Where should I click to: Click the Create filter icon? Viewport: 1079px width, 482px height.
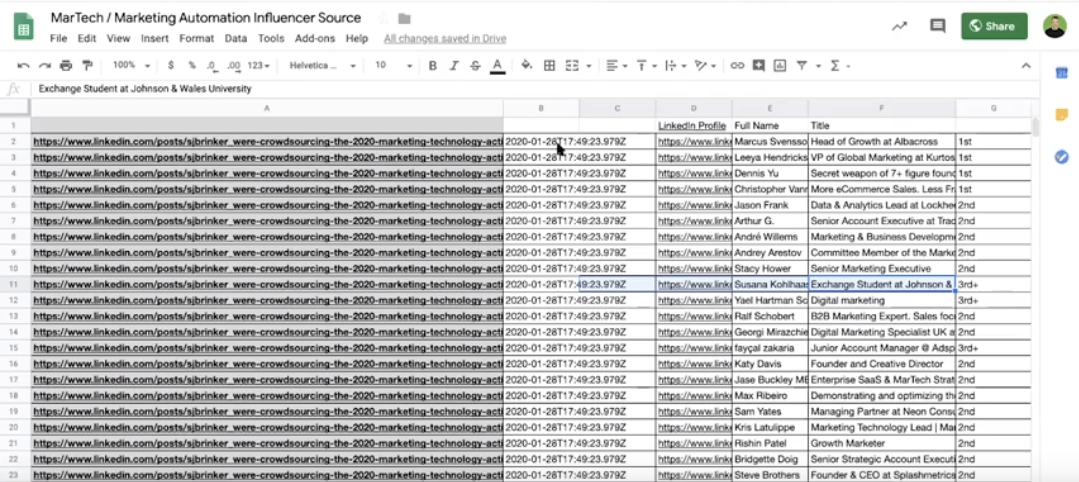[x=802, y=65]
